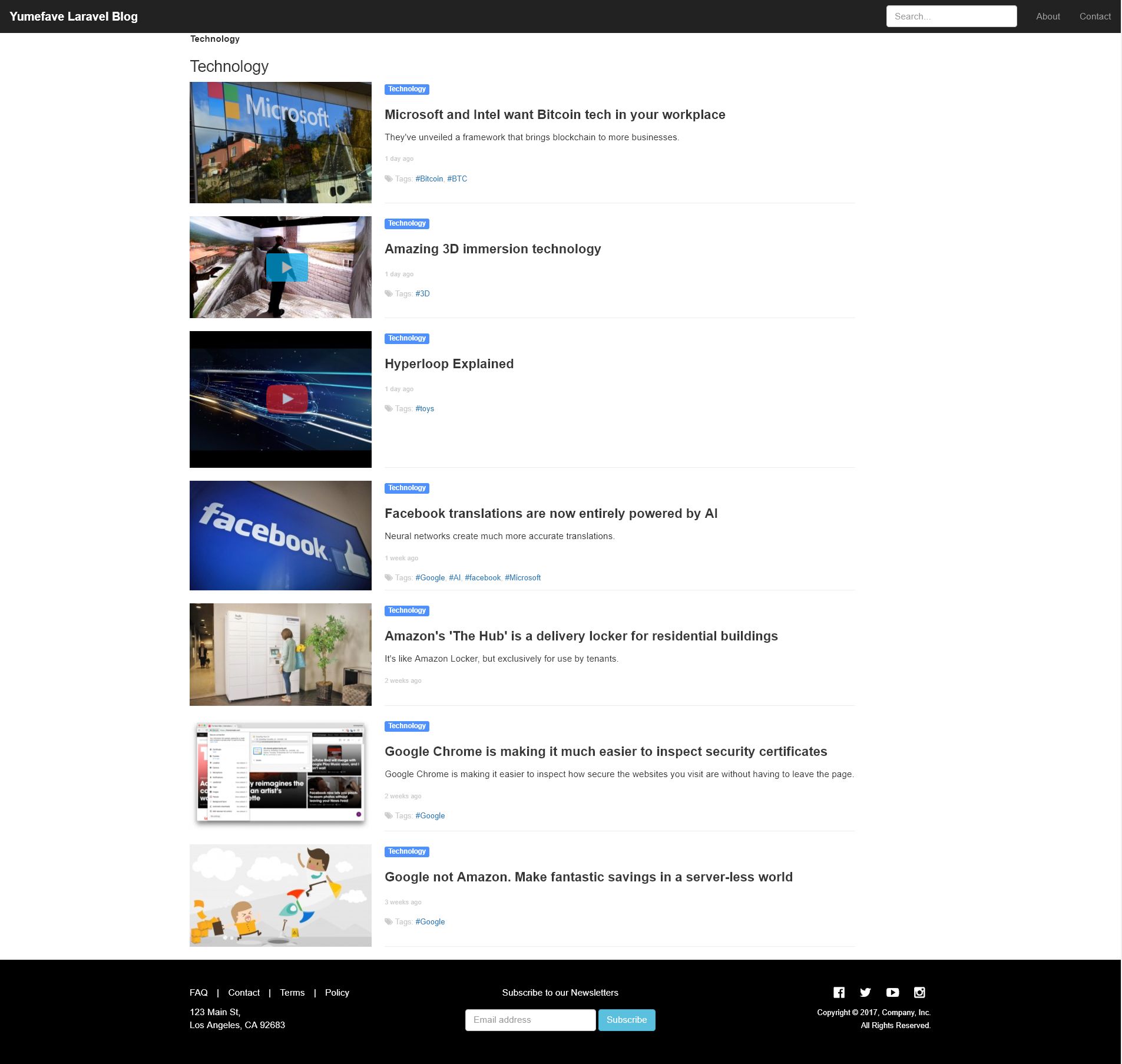Open the Google not Amazon server-less article

coord(588,877)
